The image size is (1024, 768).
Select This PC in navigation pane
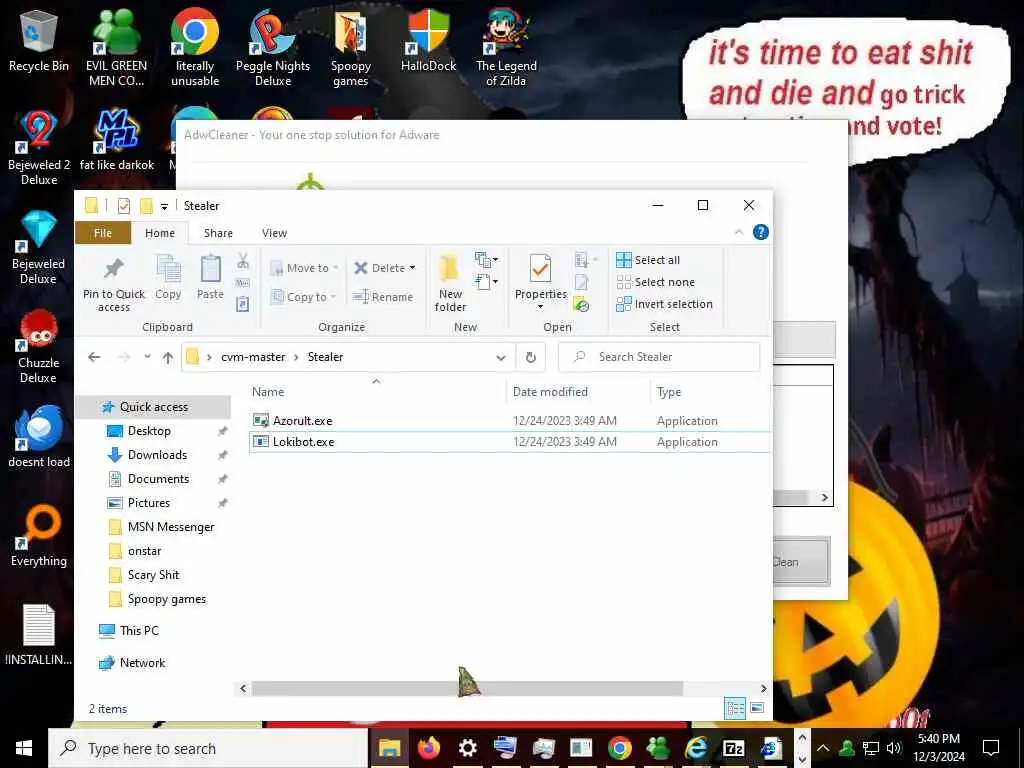139,631
